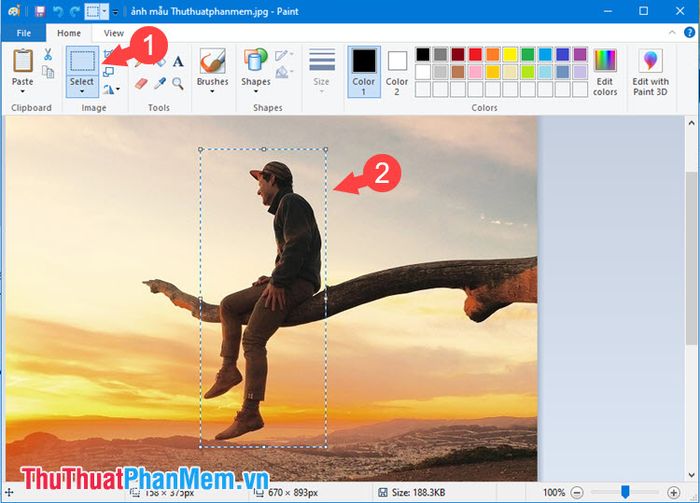Image resolution: width=700 pixels, height=503 pixels.
Task: Click the top-middle selection handle on canvas
Action: [x=264, y=149]
